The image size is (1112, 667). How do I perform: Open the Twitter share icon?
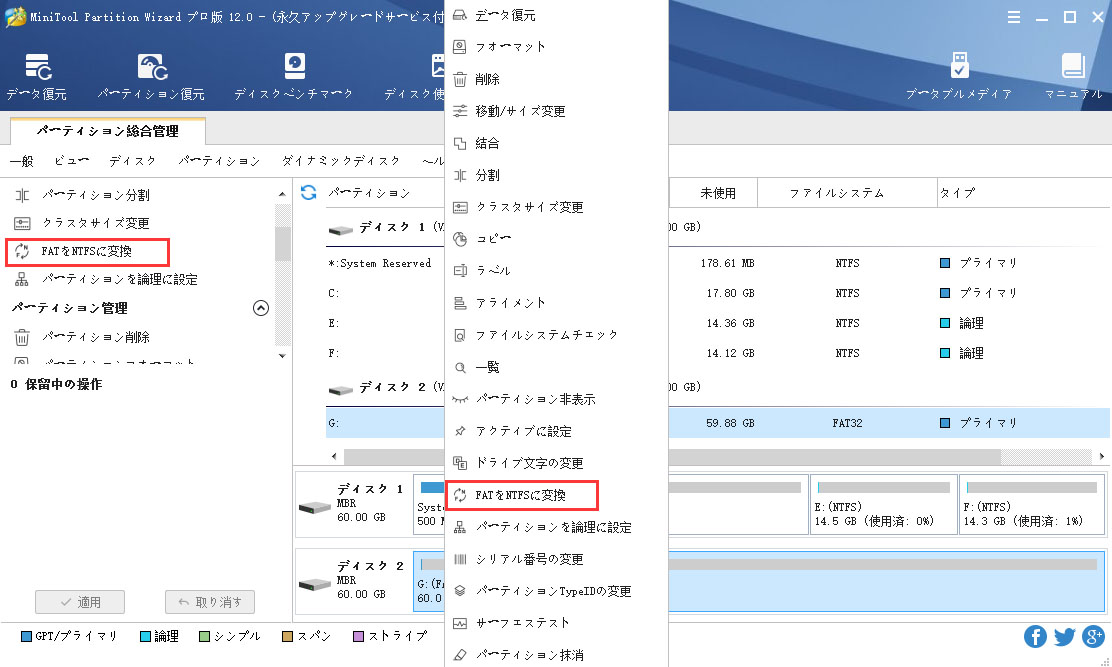click(1064, 636)
